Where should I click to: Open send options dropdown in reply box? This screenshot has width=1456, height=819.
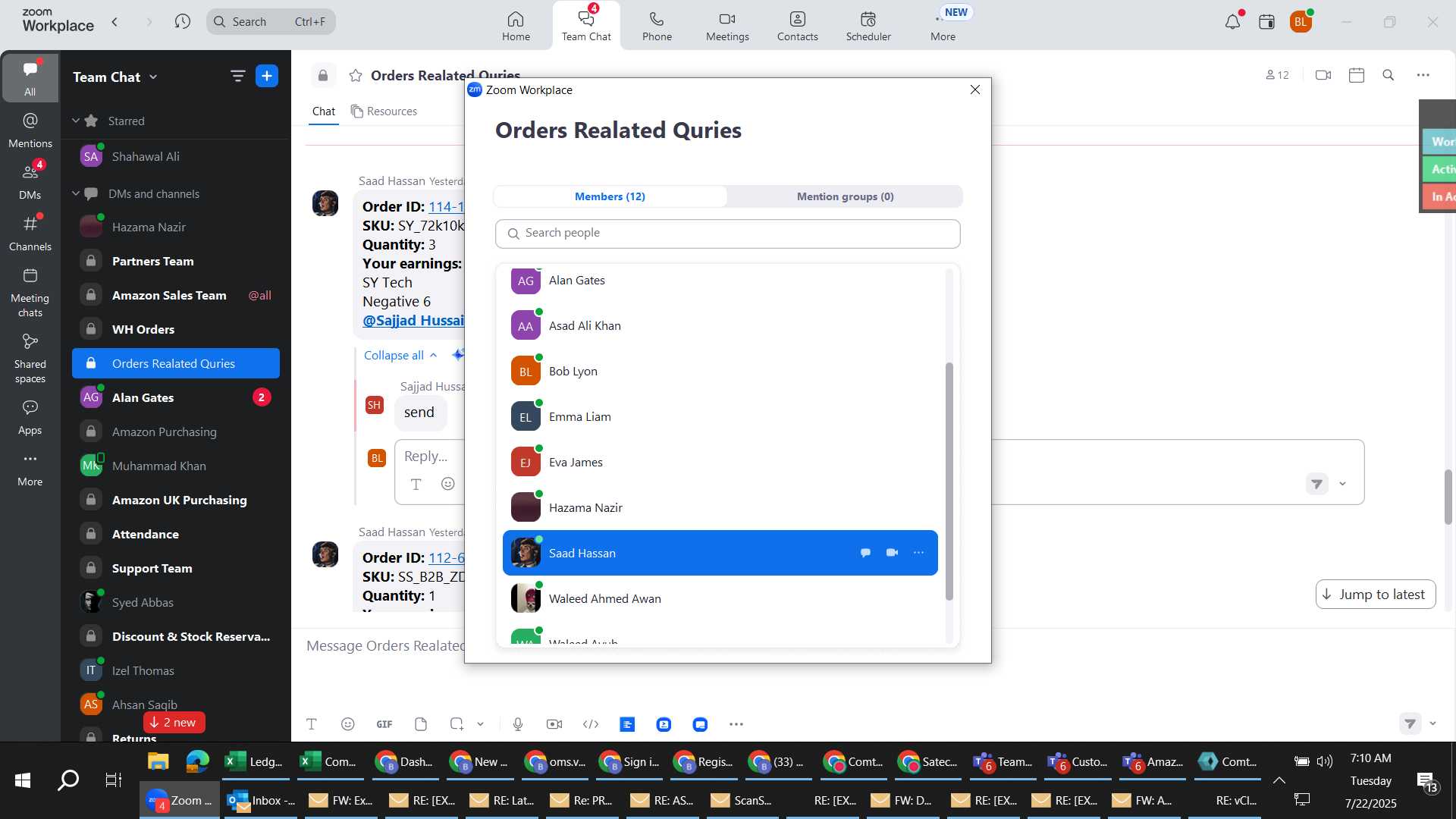[x=1342, y=484]
